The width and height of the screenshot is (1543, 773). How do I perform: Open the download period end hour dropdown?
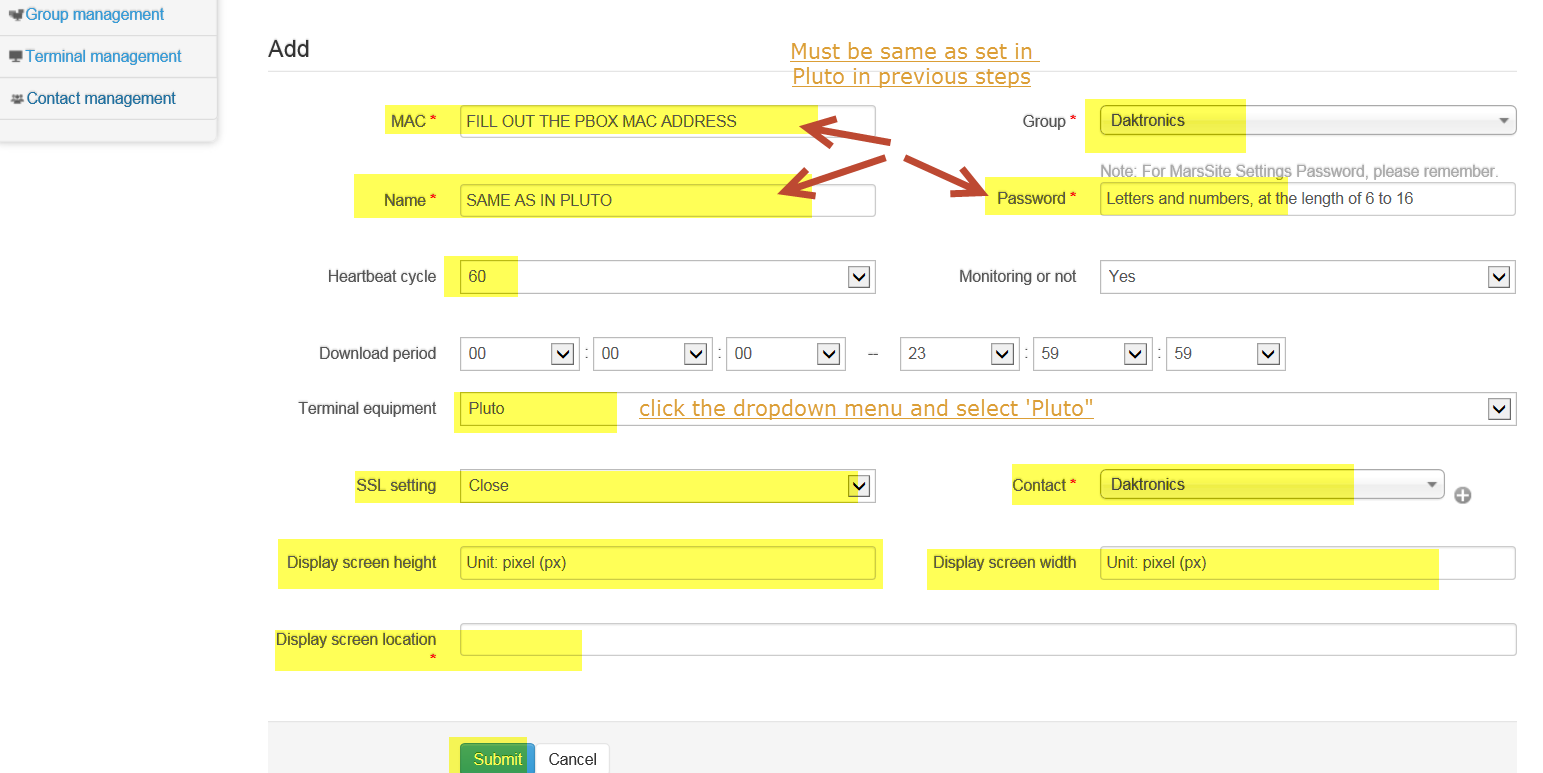pos(960,354)
